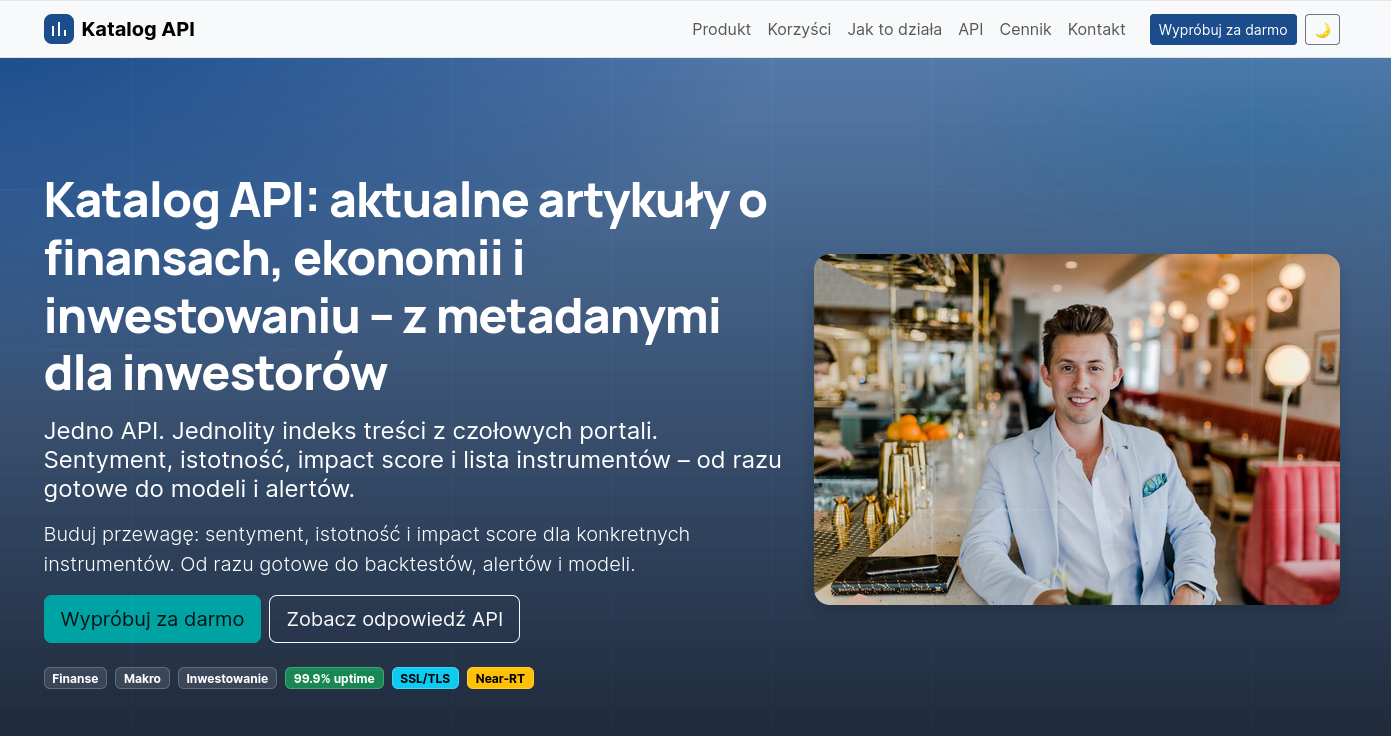Screen dimensions: 1391x736
Task: Navigate to the Kontakt page
Action: [x=1096, y=29]
